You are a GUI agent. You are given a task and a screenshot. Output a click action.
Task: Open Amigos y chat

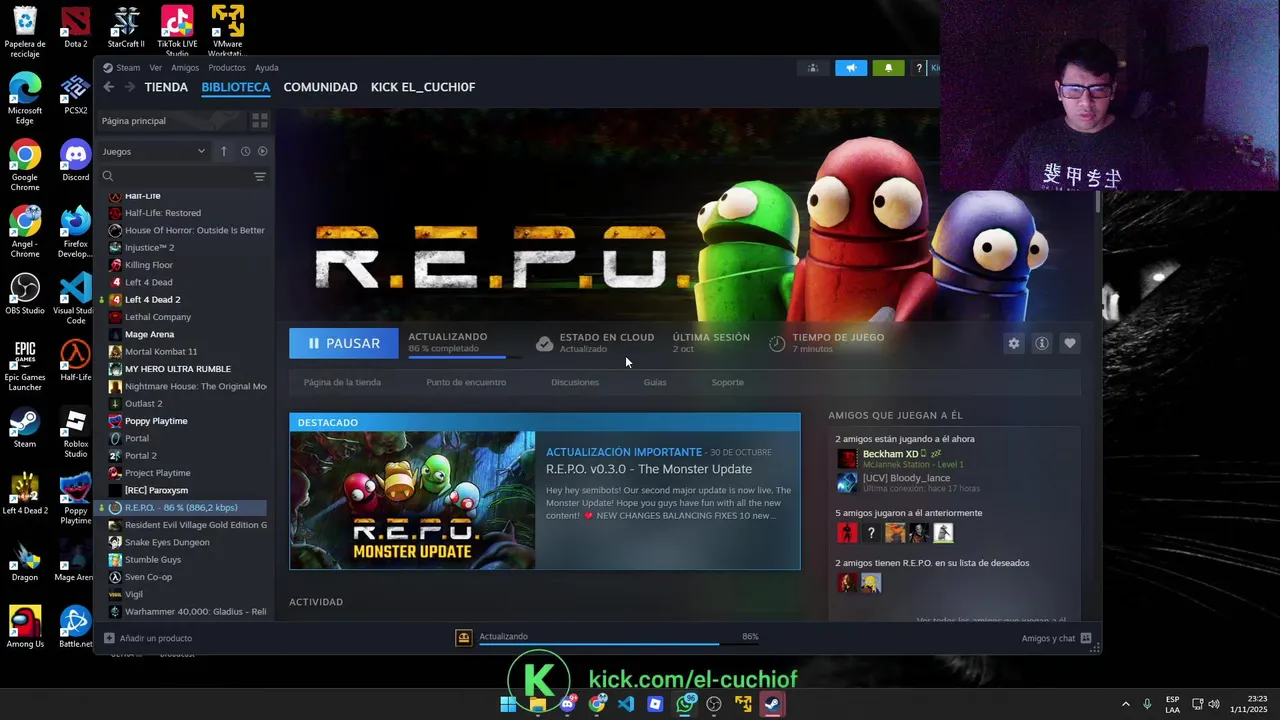coord(1056,638)
